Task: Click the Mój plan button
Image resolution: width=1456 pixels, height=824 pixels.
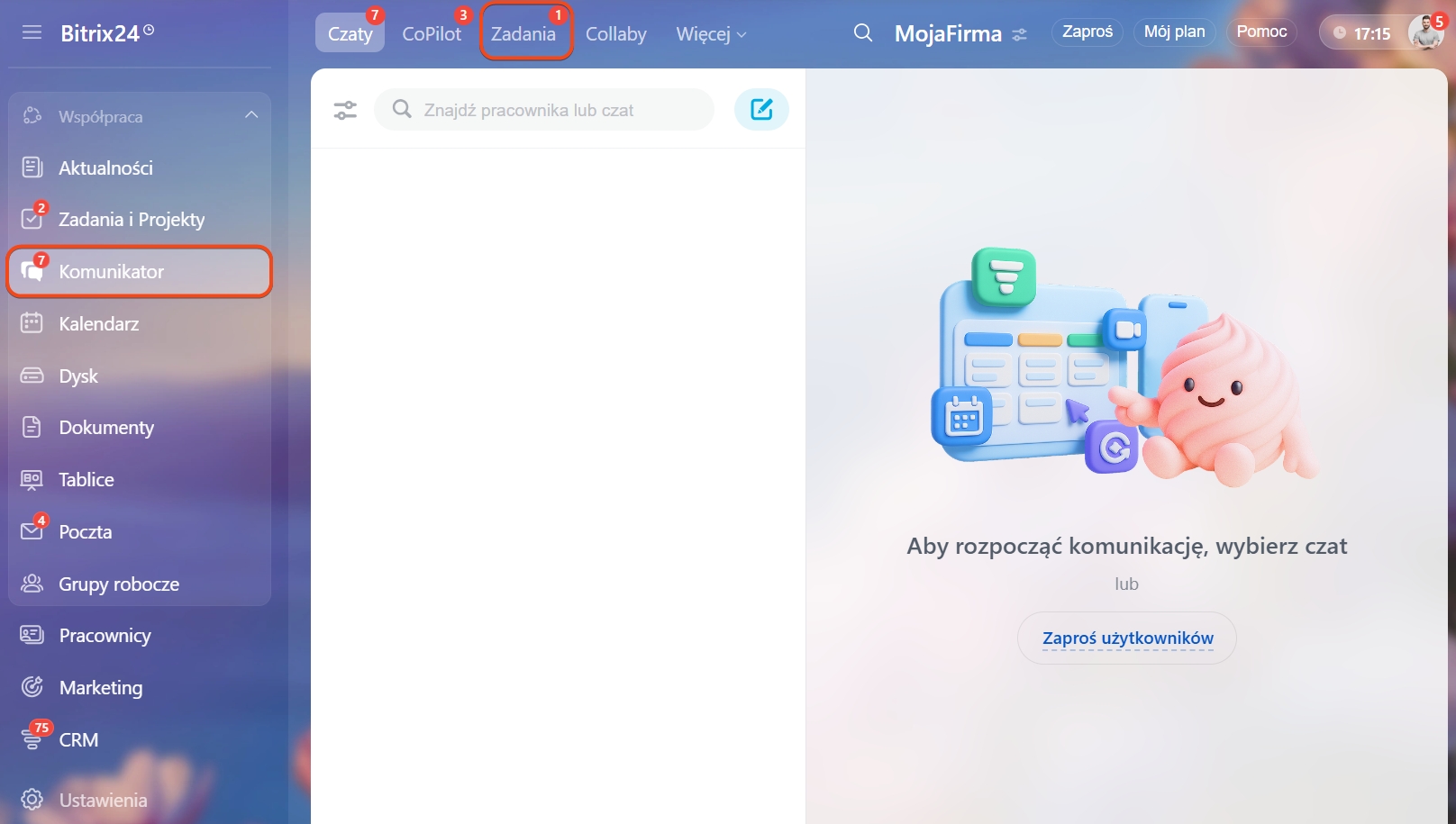Action: point(1175,32)
